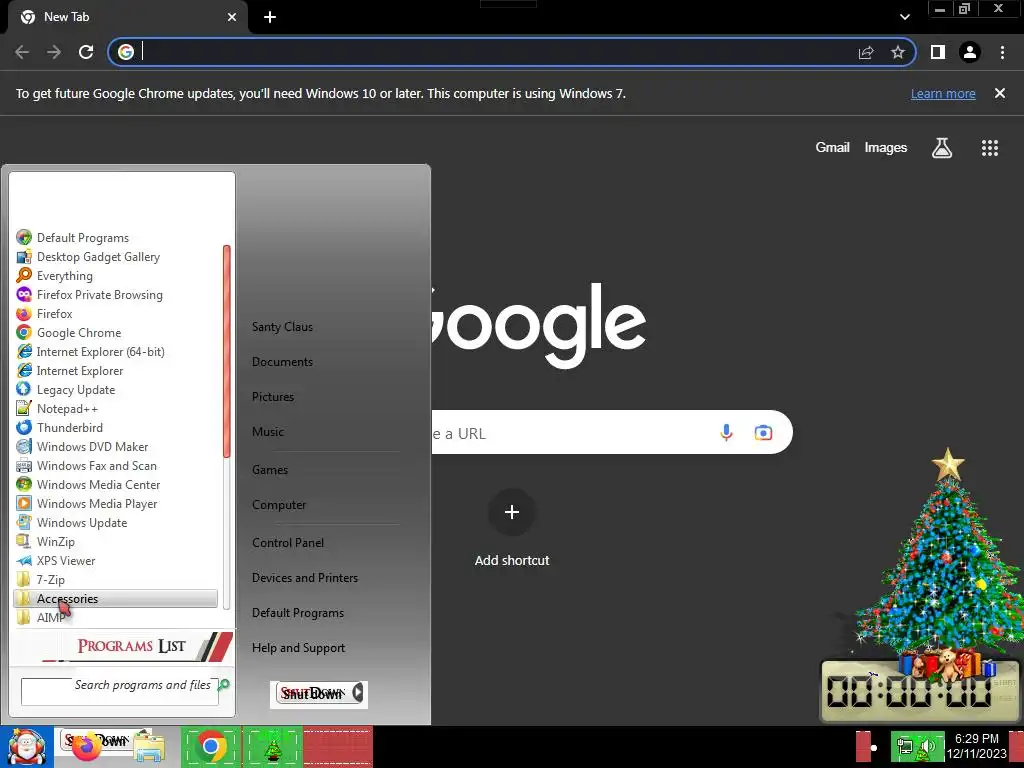
Task: Open Help and Support
Action: [x=298, y=648]
